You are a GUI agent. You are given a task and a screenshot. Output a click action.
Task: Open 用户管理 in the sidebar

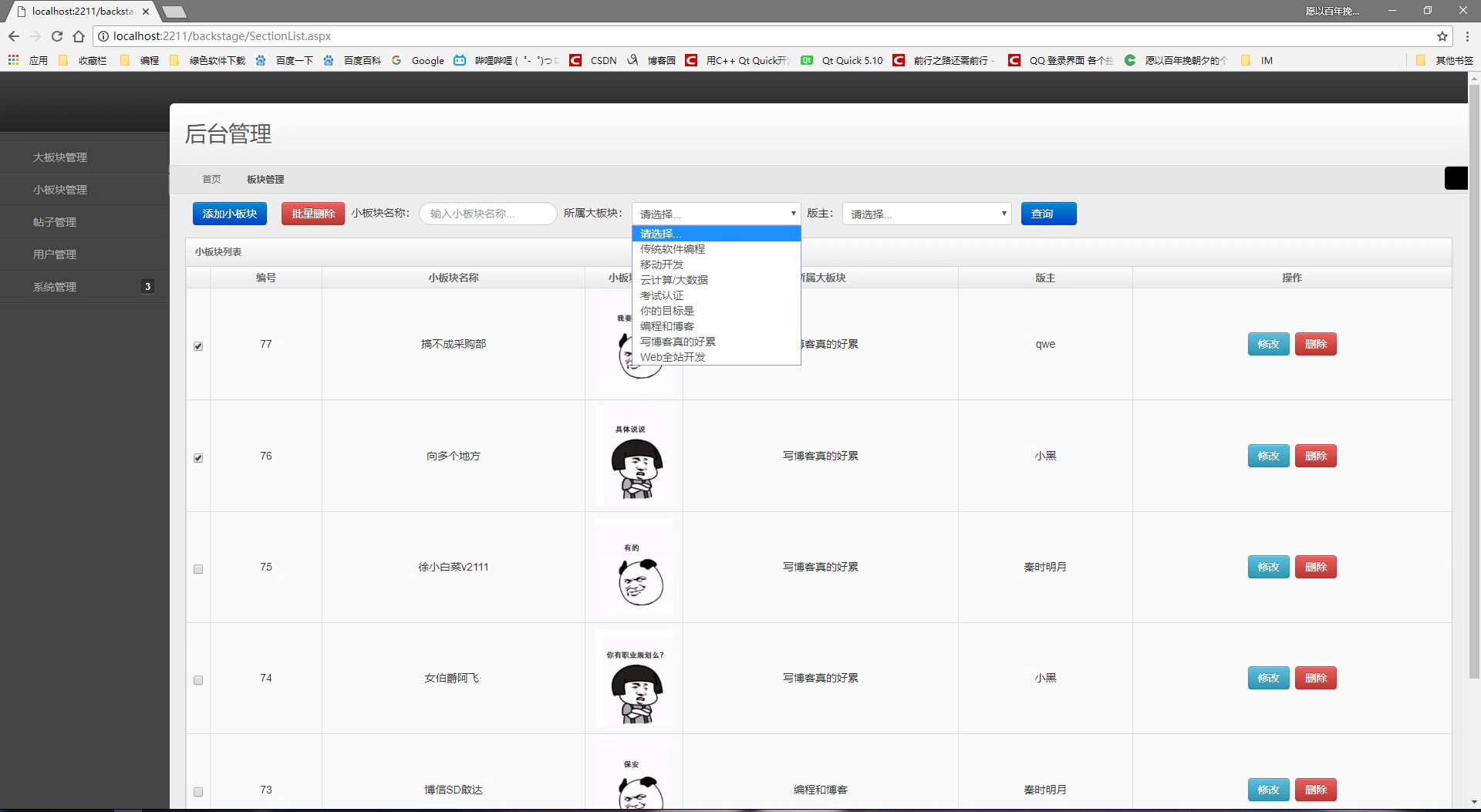[x=85, y=254]
